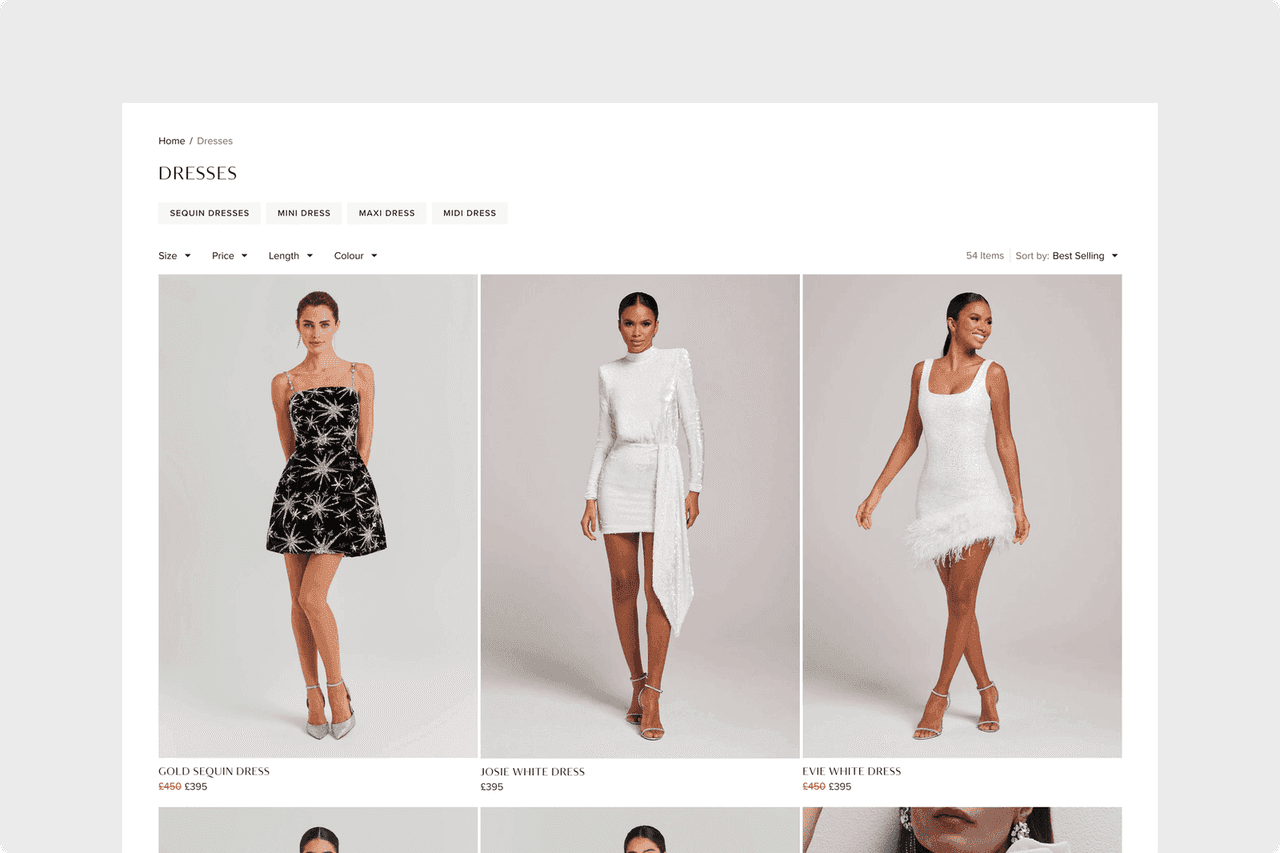Expand the Length filter dropdown
1280x853 pixels.
(290, 256)
